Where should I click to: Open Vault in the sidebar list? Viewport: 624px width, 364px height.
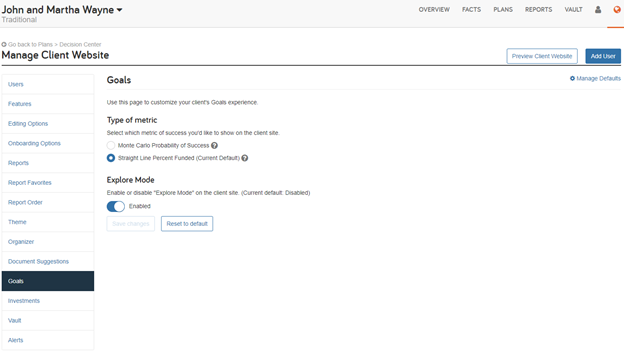tap(48, 321)
